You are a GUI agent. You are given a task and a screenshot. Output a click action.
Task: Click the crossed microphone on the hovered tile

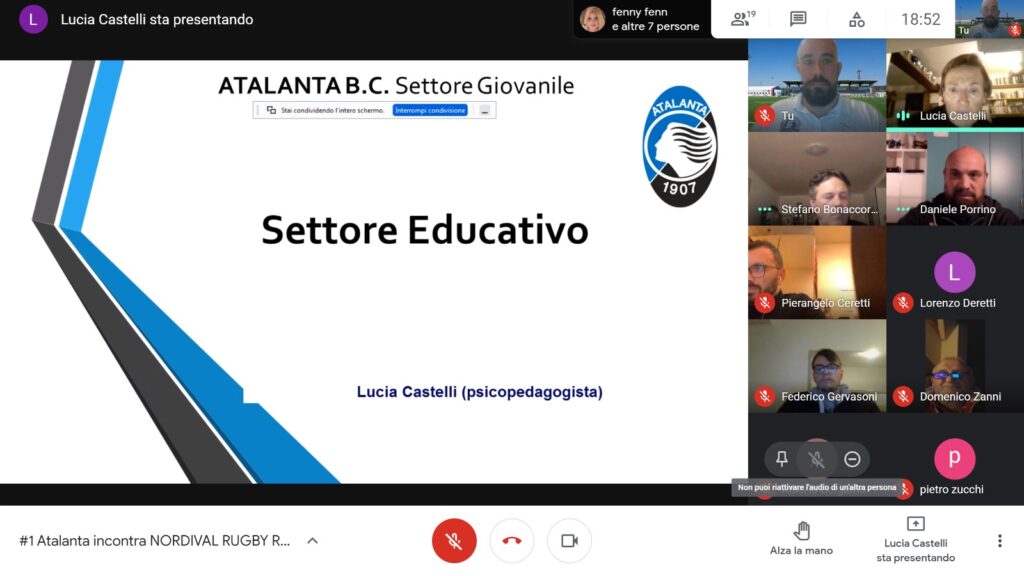816,459
